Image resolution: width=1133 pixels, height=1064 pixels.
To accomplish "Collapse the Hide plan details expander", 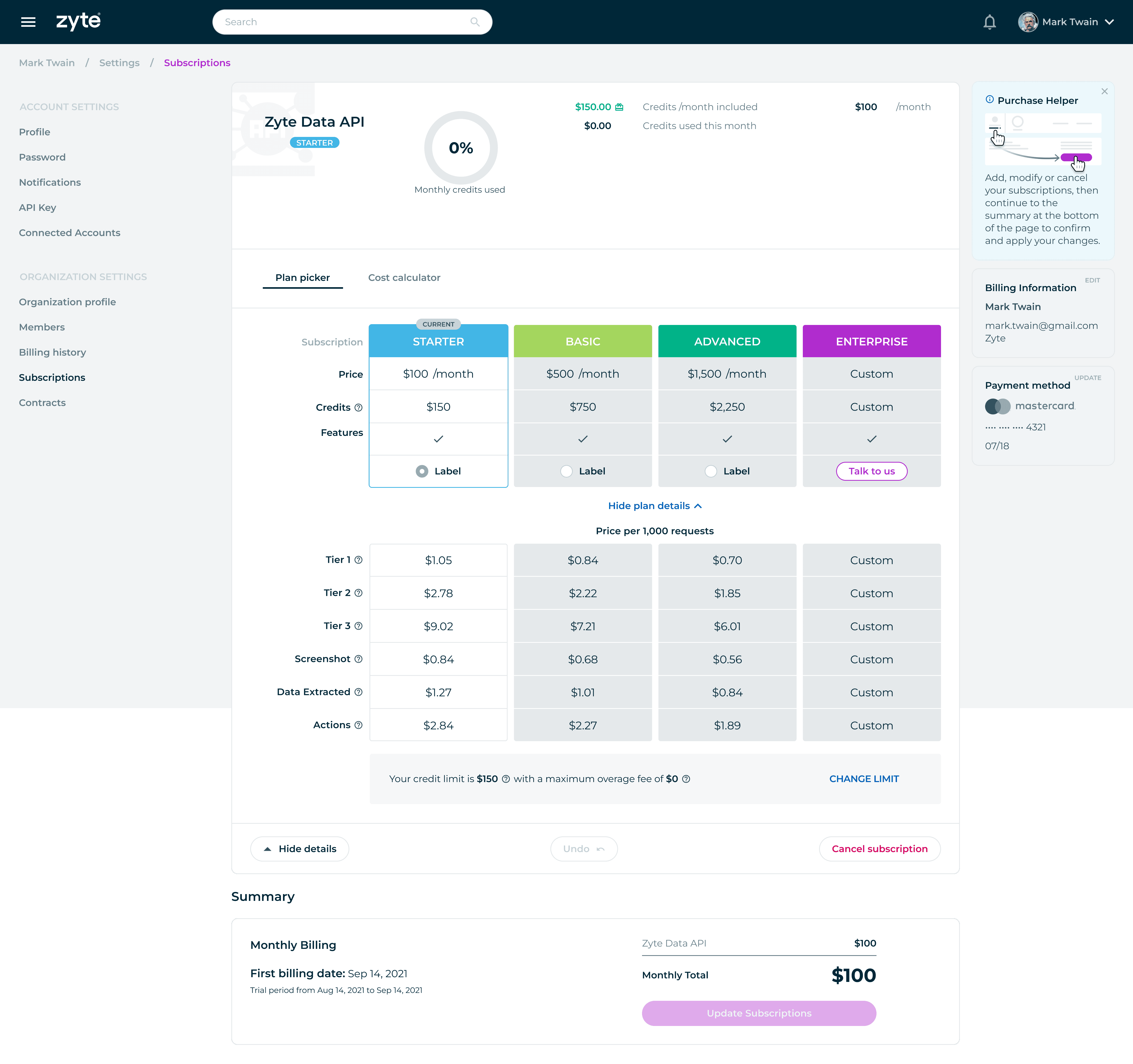I will tap(654, 506).
